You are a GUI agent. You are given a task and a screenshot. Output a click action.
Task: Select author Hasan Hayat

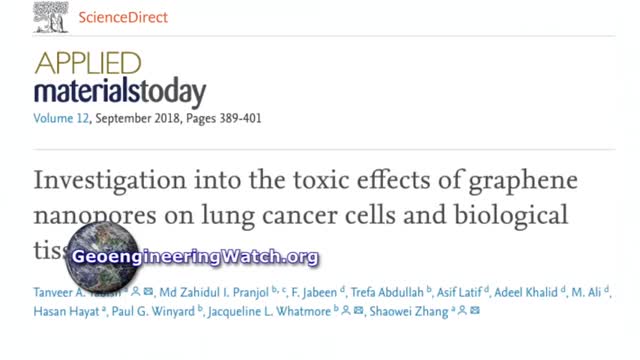pos(66,311)
